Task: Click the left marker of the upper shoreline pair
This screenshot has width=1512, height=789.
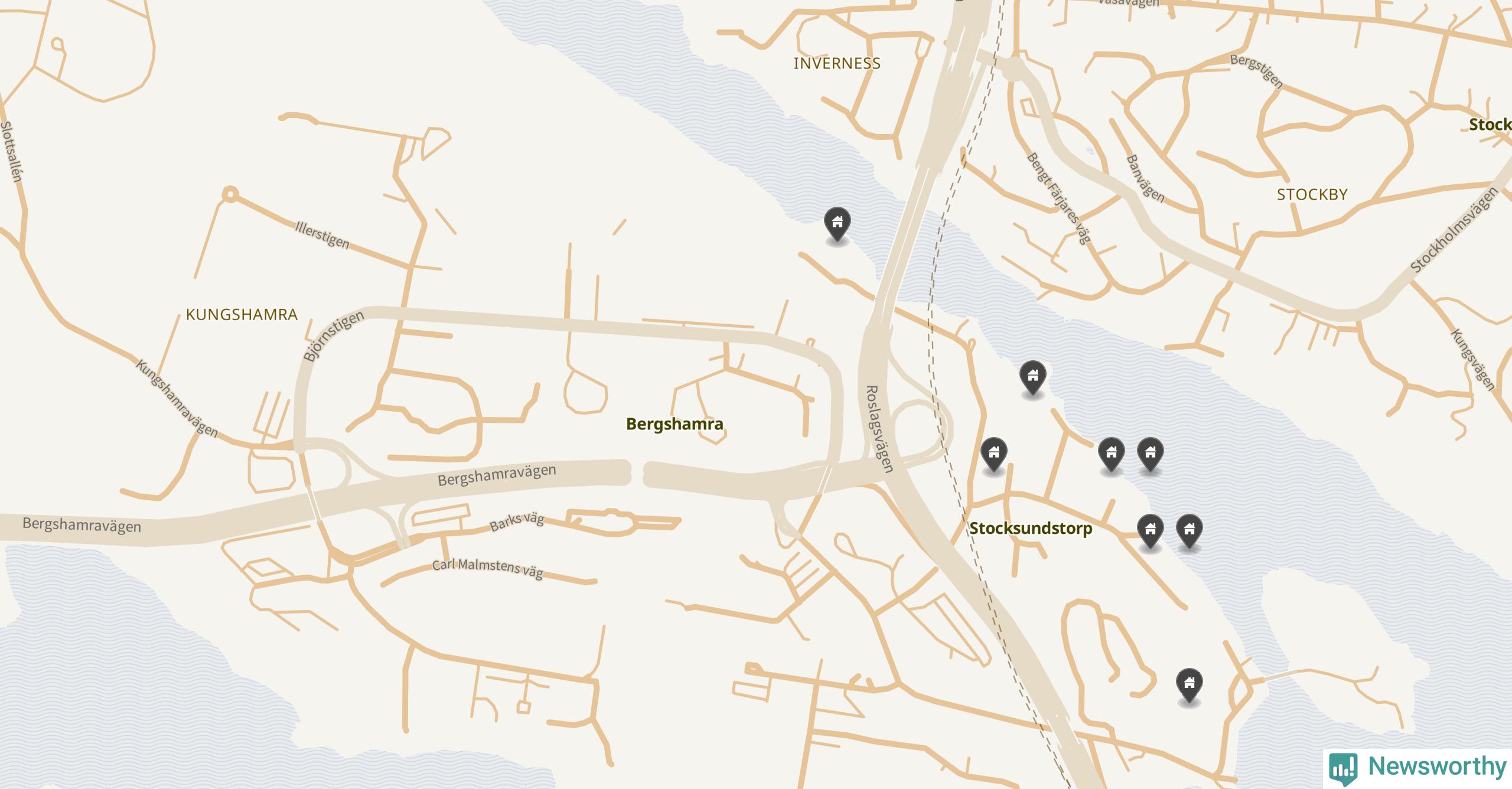Action: point(1111,455)
